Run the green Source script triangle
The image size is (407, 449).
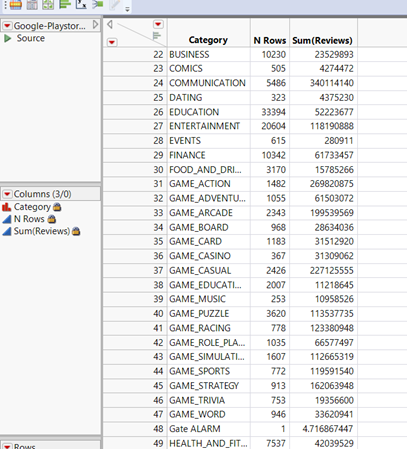(x=7, y=38)
